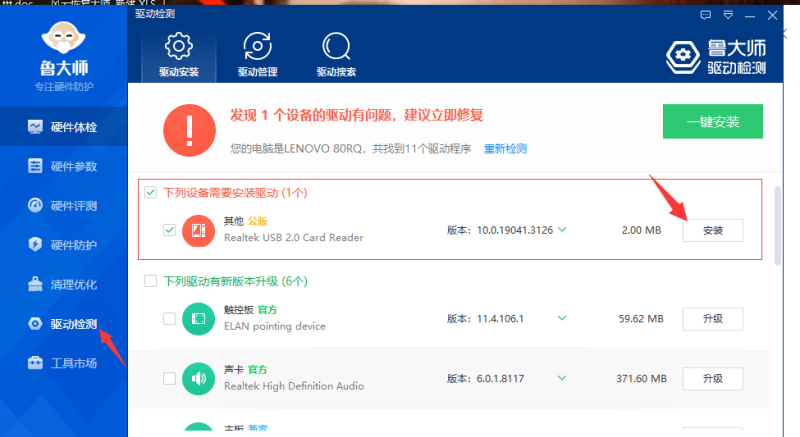Image resolution: width=800 pixels, height=437 pixels.
Task: Toggle the Realtek High Definition Audio checkbox
Action: pos(169,378)
